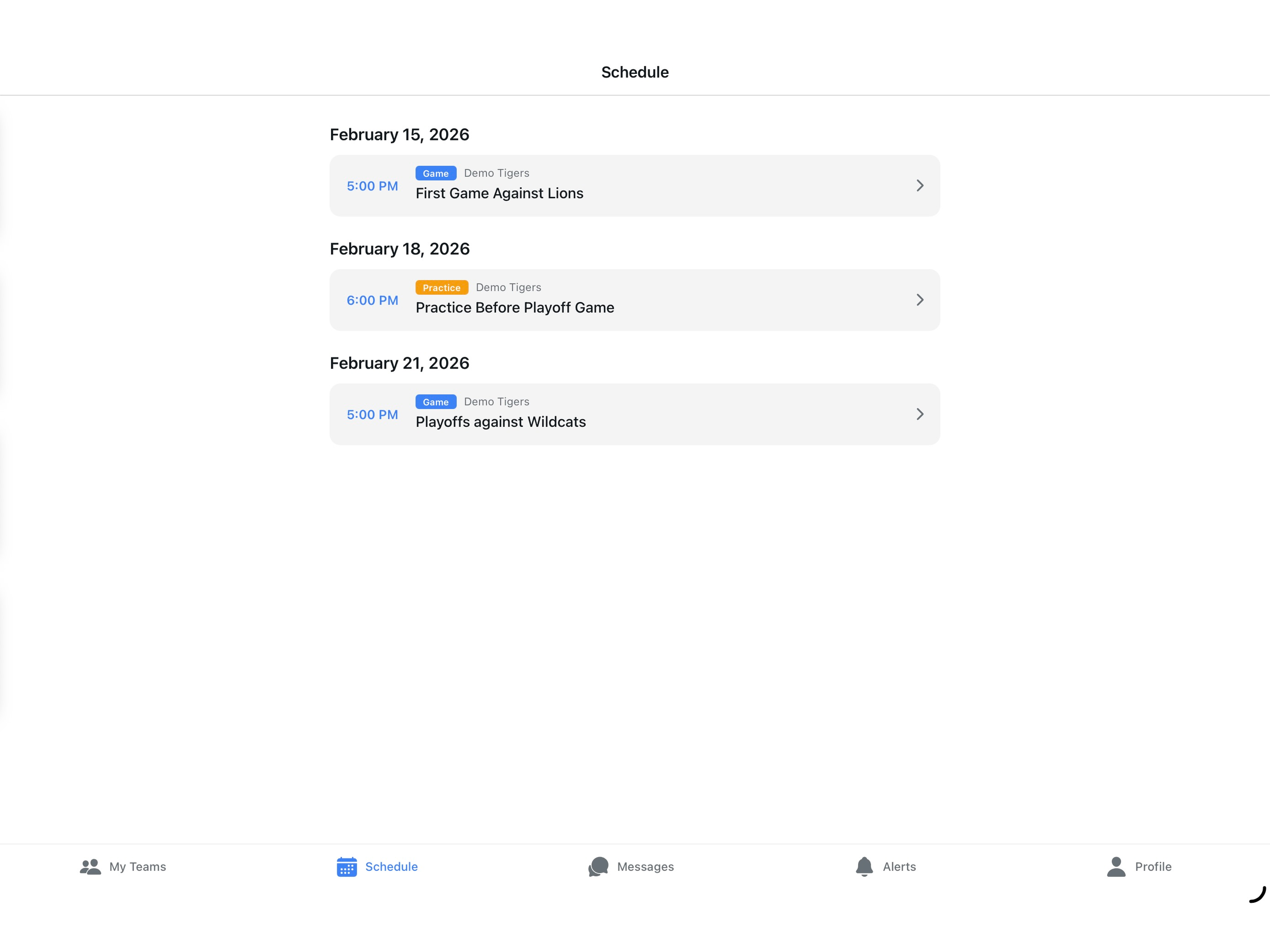The height and width of the screenshot is (952, 1270).
Task: Click the Game badge on Wildcats event
Action: [x=436, y=402]
